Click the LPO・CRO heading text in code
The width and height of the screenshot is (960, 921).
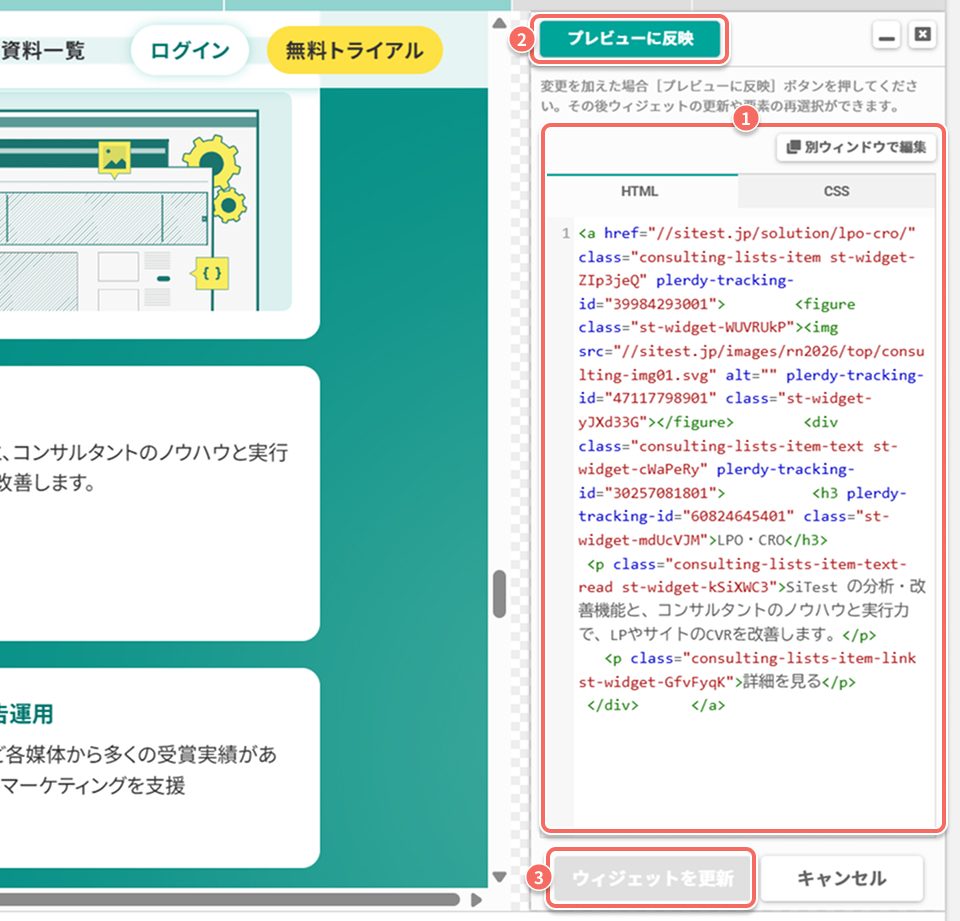coord(751,540)
